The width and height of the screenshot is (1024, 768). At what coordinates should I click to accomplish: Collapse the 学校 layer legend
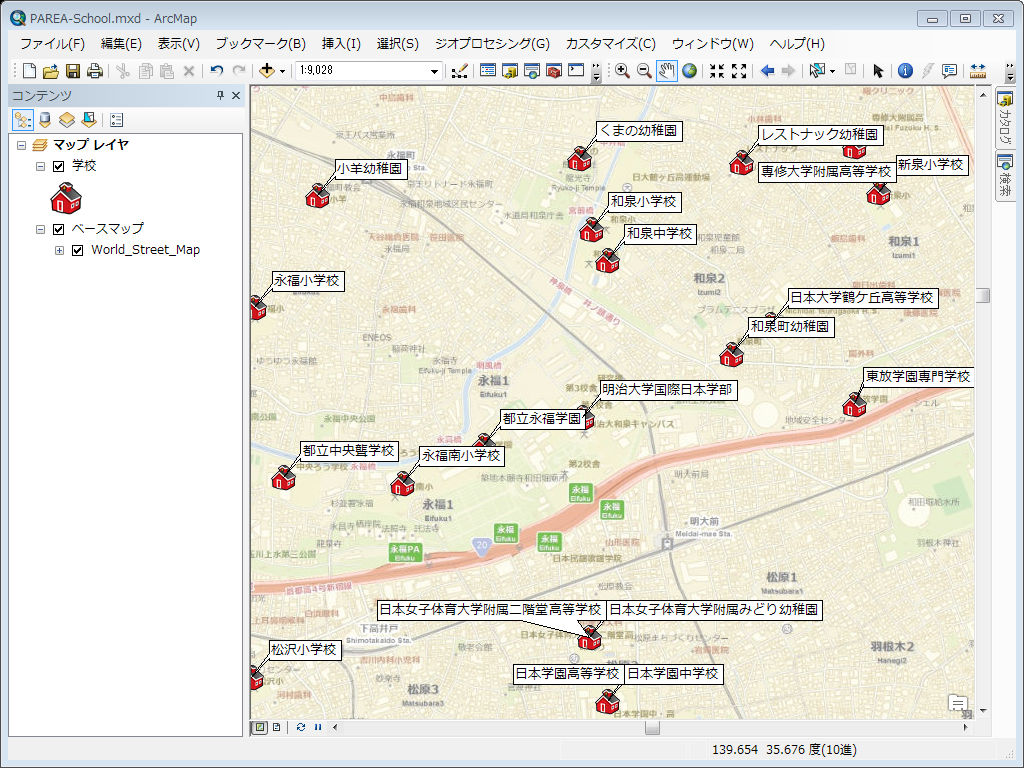click(40, 167)
